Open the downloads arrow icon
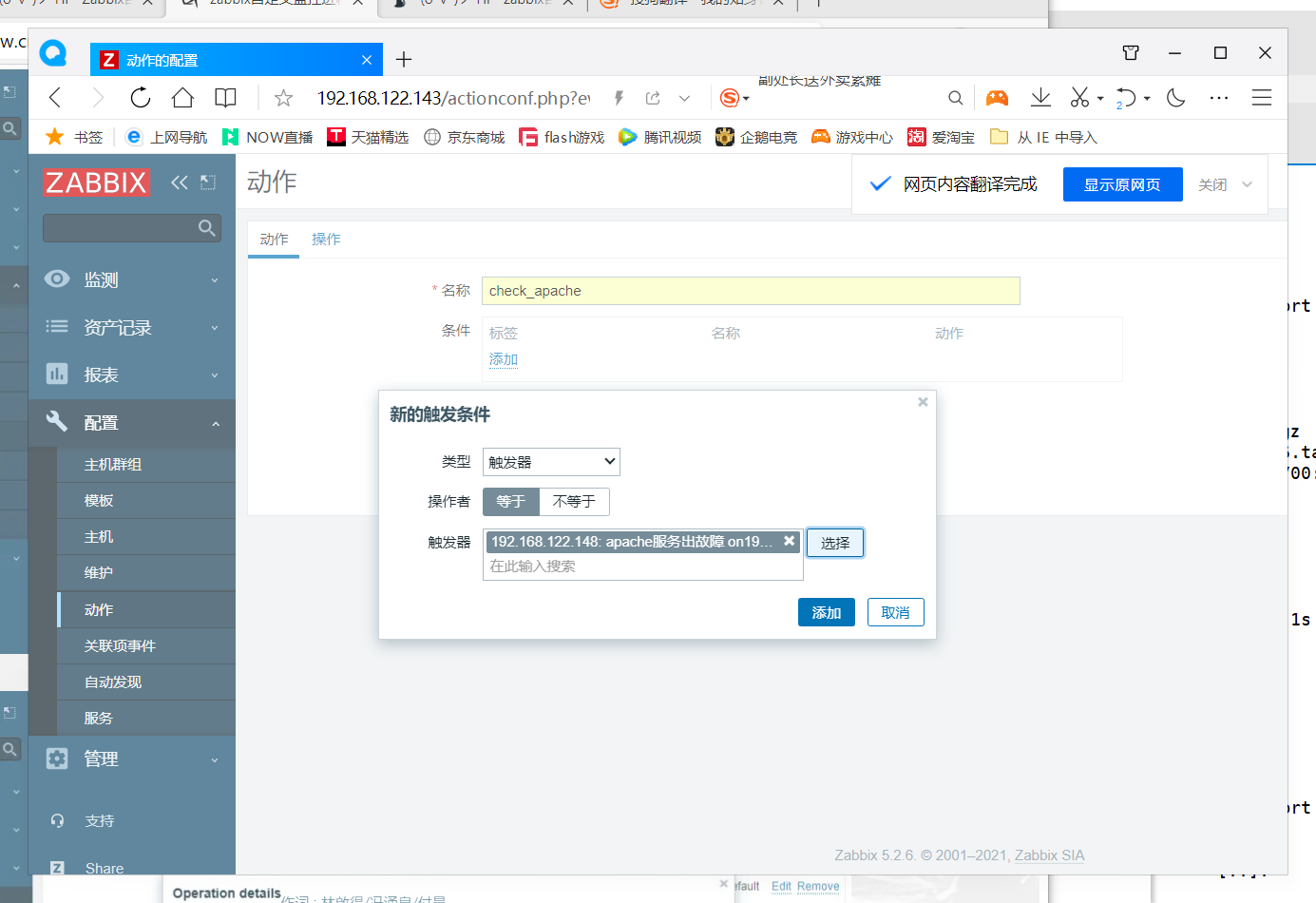Viewport: 1316px width, 903px height. point(1040,97)
